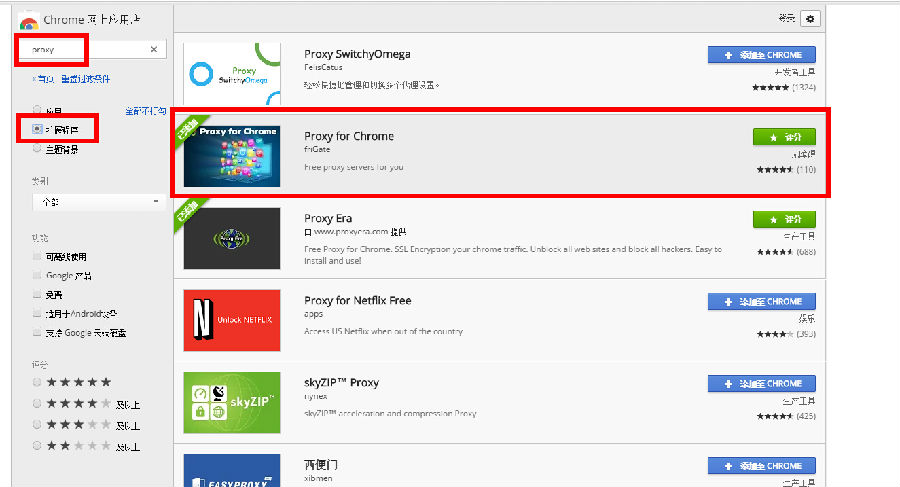Click the star rating of Proxy for Netflix Free
This screenshot has height=487, width=900.
(x=775, y=334)
